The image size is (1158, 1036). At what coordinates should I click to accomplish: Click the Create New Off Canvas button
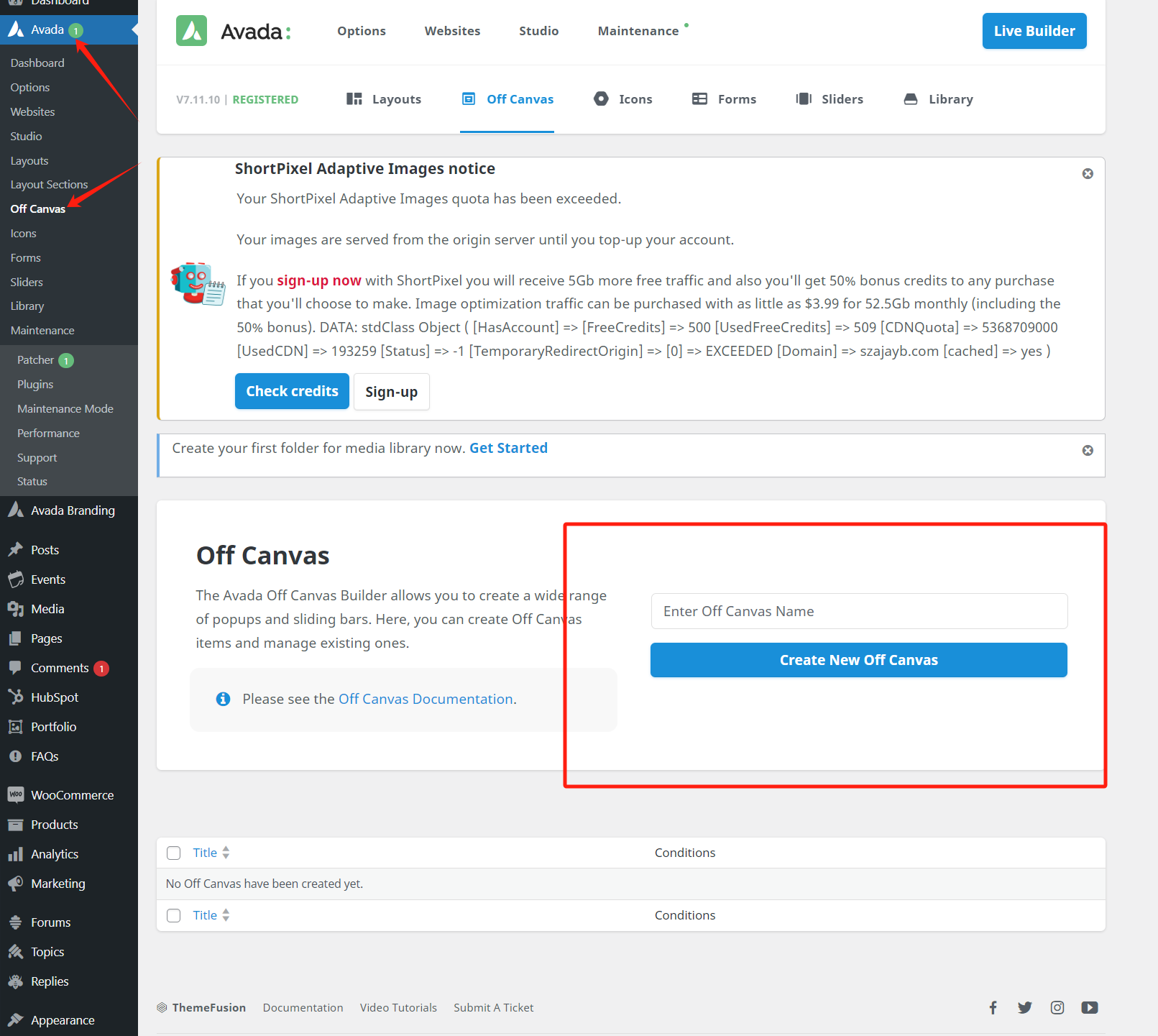[x=858, y=659]
